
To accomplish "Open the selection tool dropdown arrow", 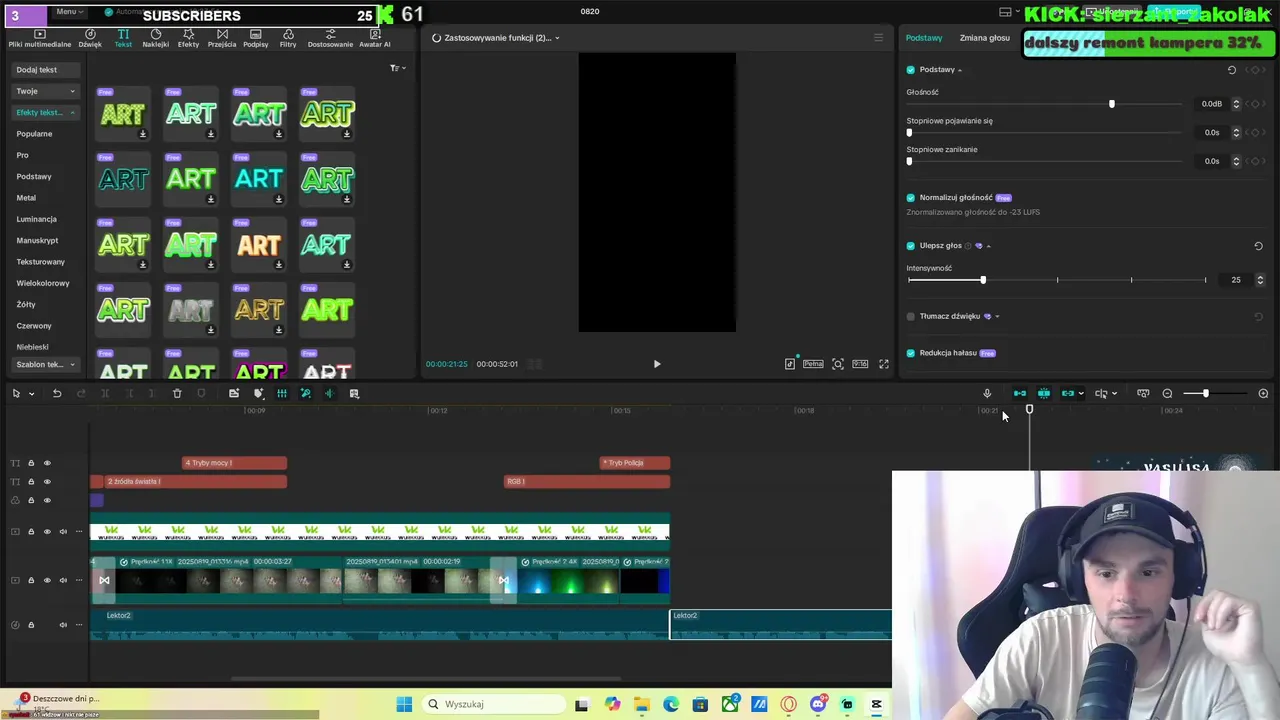I will pyautogui.click(x=31, y=394).
